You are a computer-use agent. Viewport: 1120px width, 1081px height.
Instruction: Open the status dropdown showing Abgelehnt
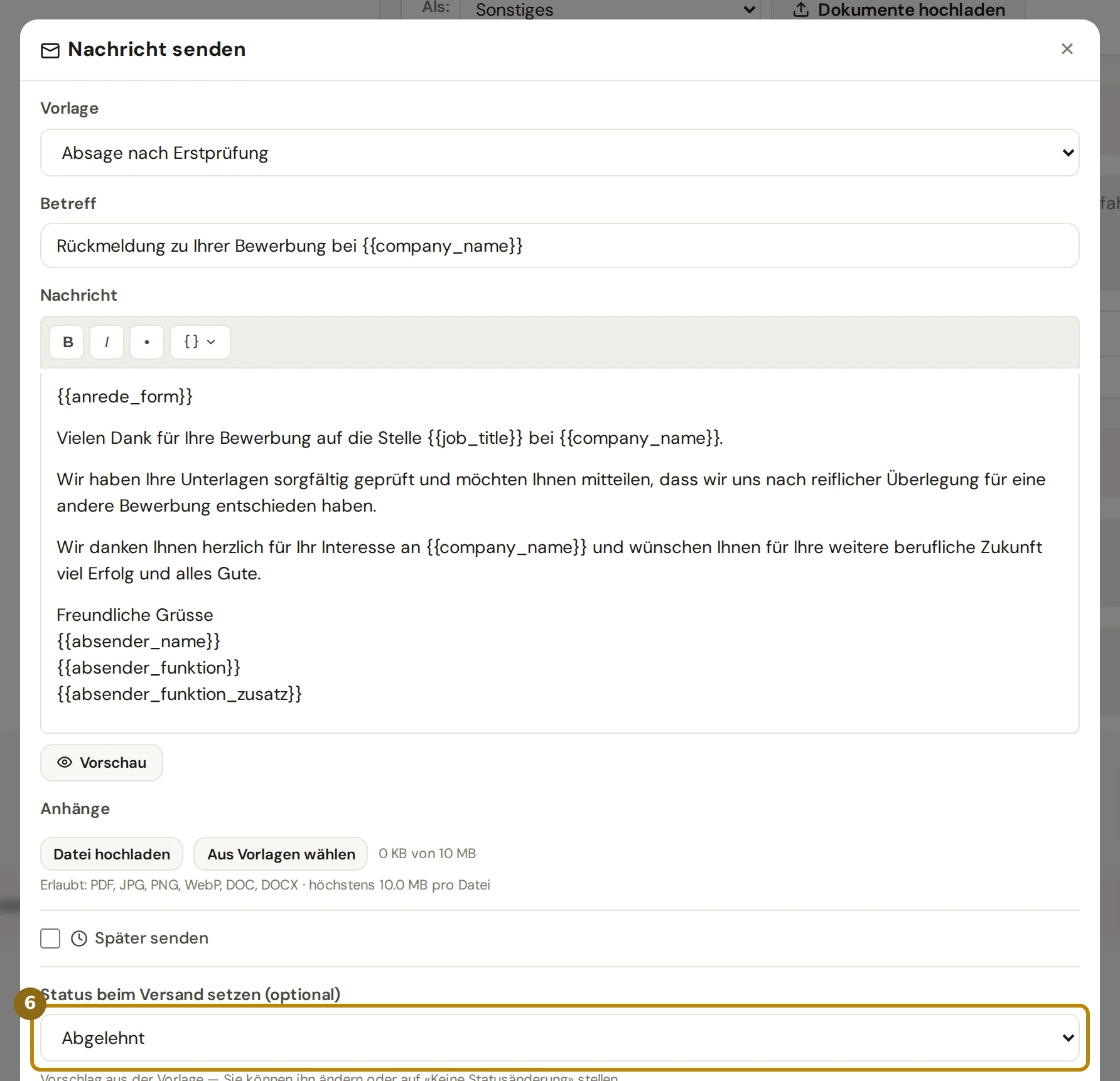point(560,1038)
